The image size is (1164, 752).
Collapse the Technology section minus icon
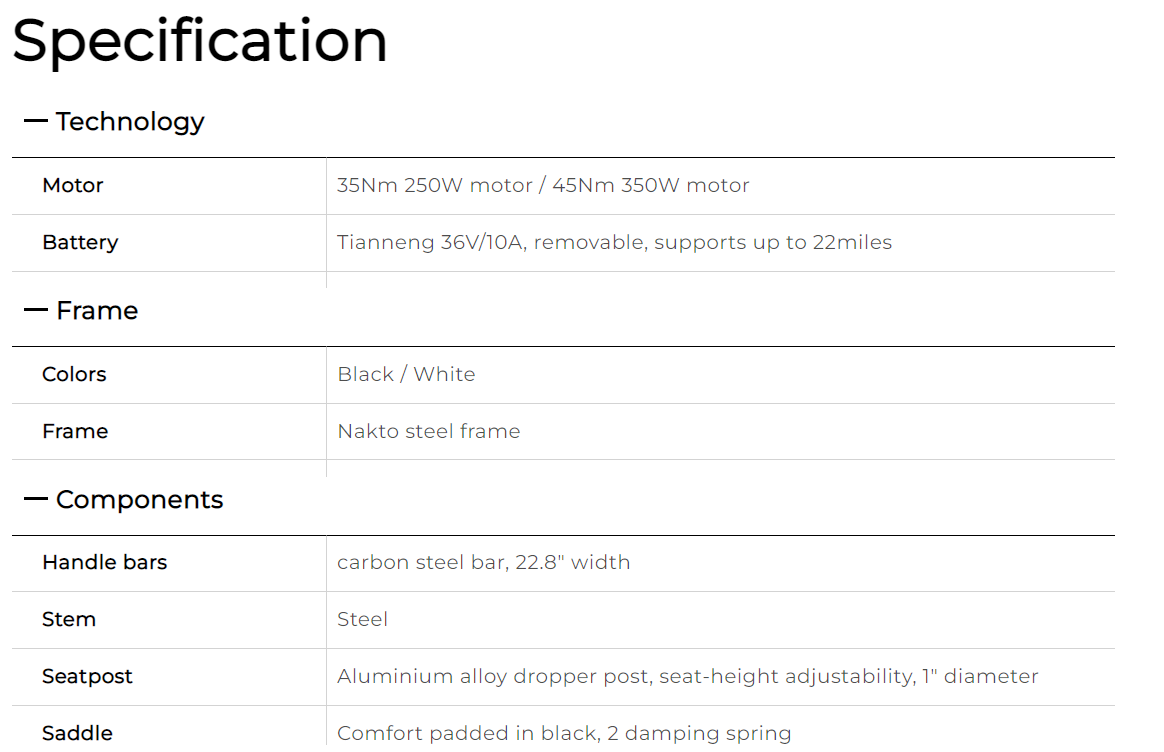point(36,121)
